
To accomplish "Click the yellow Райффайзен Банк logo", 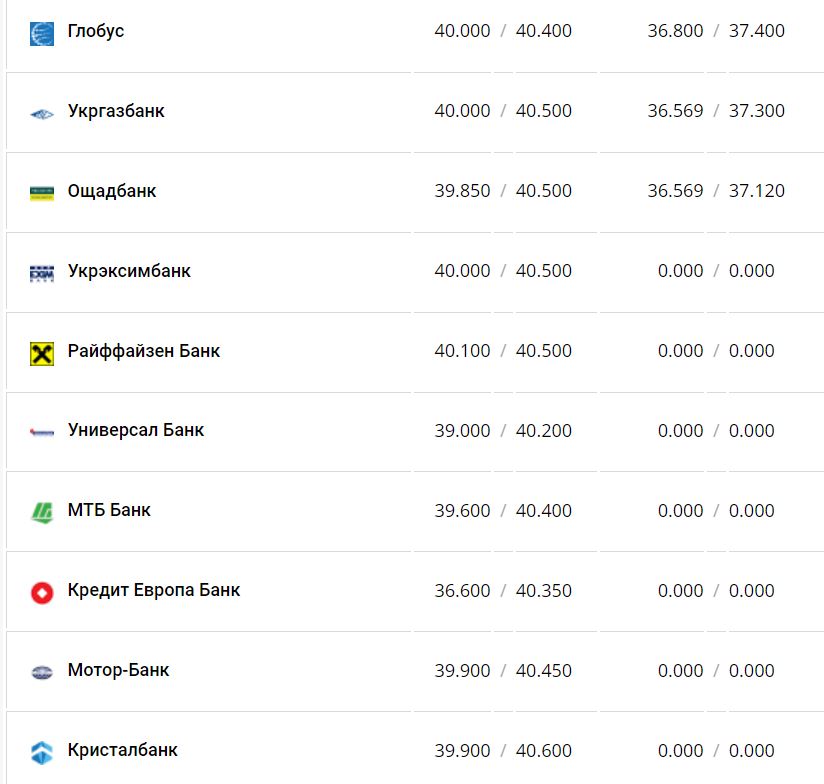I will (x=42, y=353).
